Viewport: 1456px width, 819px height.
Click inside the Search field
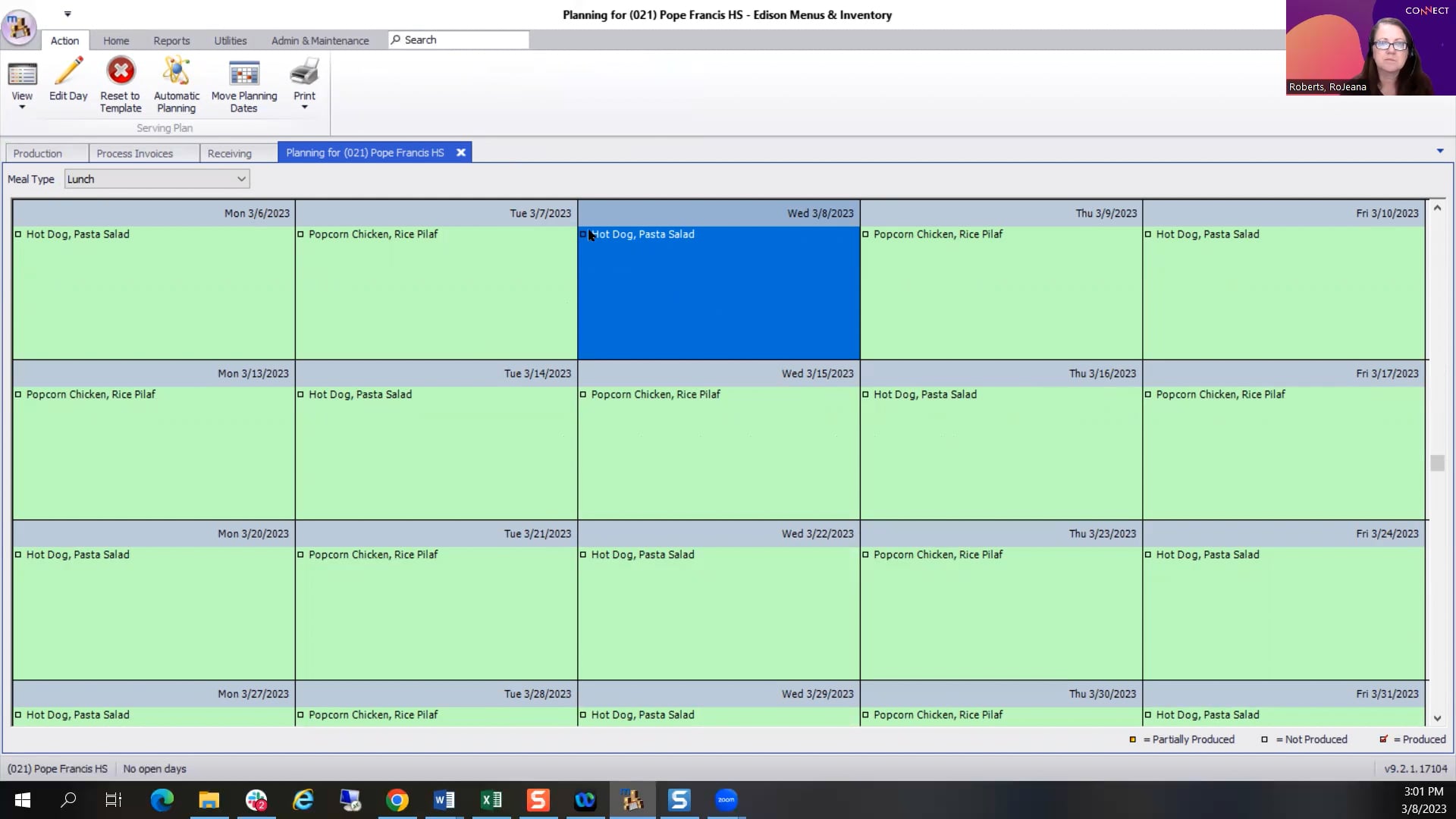click(x=455, y=39)
